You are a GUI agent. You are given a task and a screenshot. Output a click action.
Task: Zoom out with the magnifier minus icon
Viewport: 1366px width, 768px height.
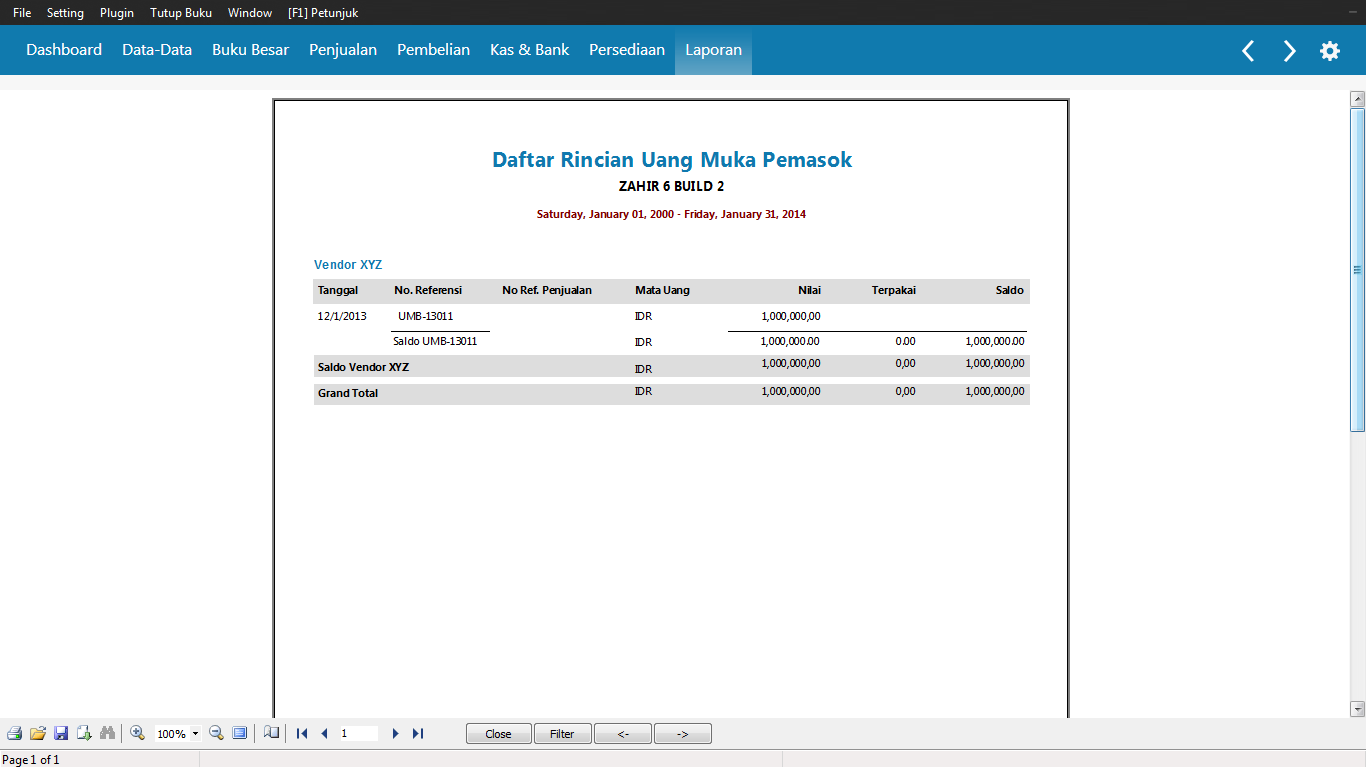[216, 733]
